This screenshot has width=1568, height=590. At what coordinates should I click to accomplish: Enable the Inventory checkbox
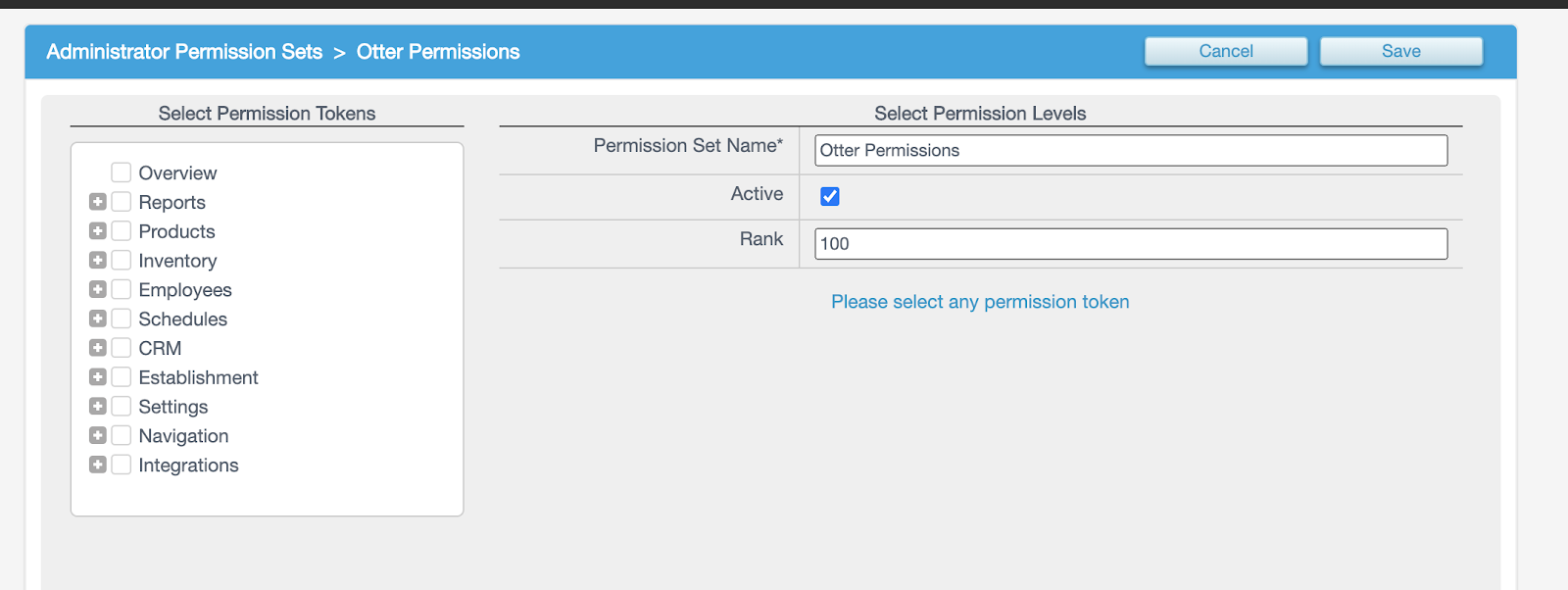click(x=122, y=261)
